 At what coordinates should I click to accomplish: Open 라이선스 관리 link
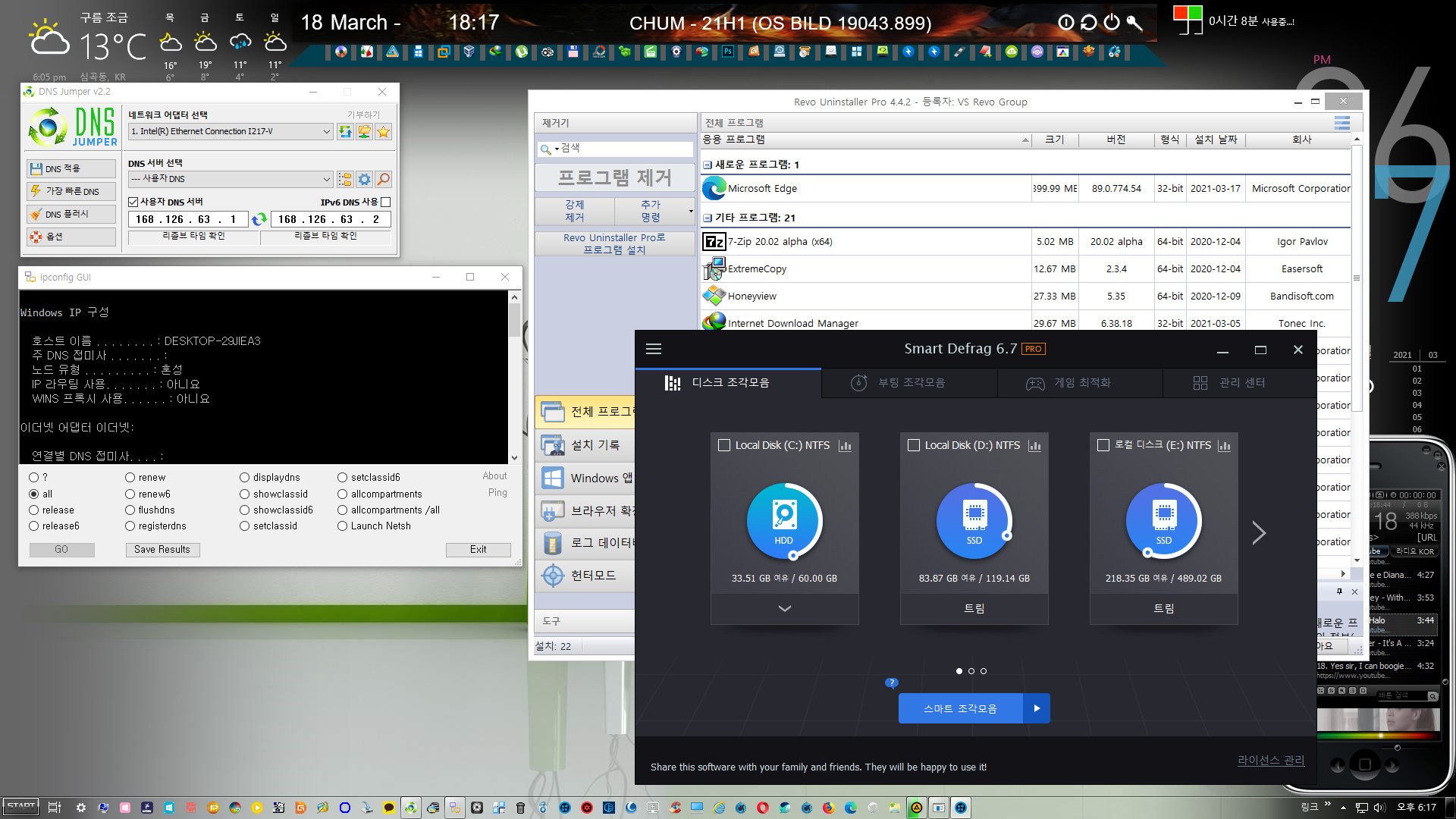pyautogui.click(x=1271, y=761)
